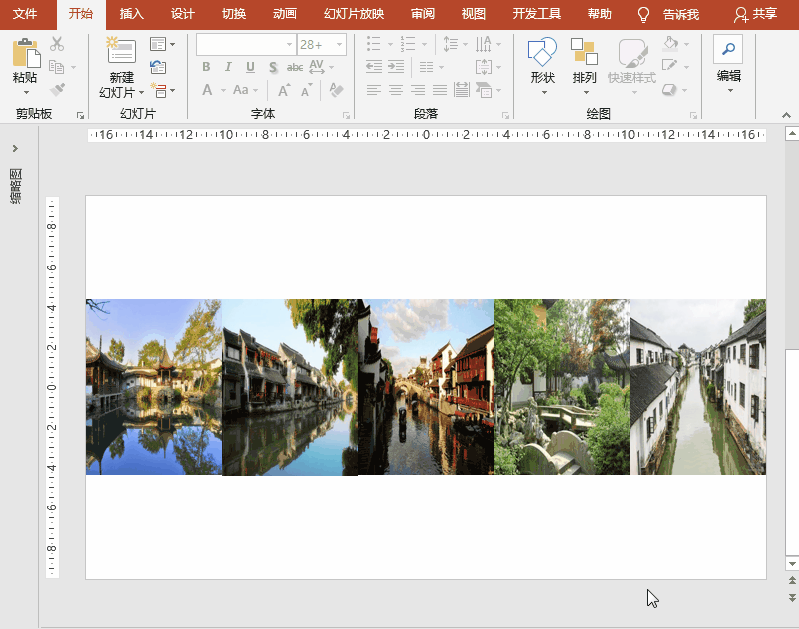The image size is (799, 629).
Task: Collapse the ribbon with the arrow
Action: pyautogui.click(x=786, y=115)
